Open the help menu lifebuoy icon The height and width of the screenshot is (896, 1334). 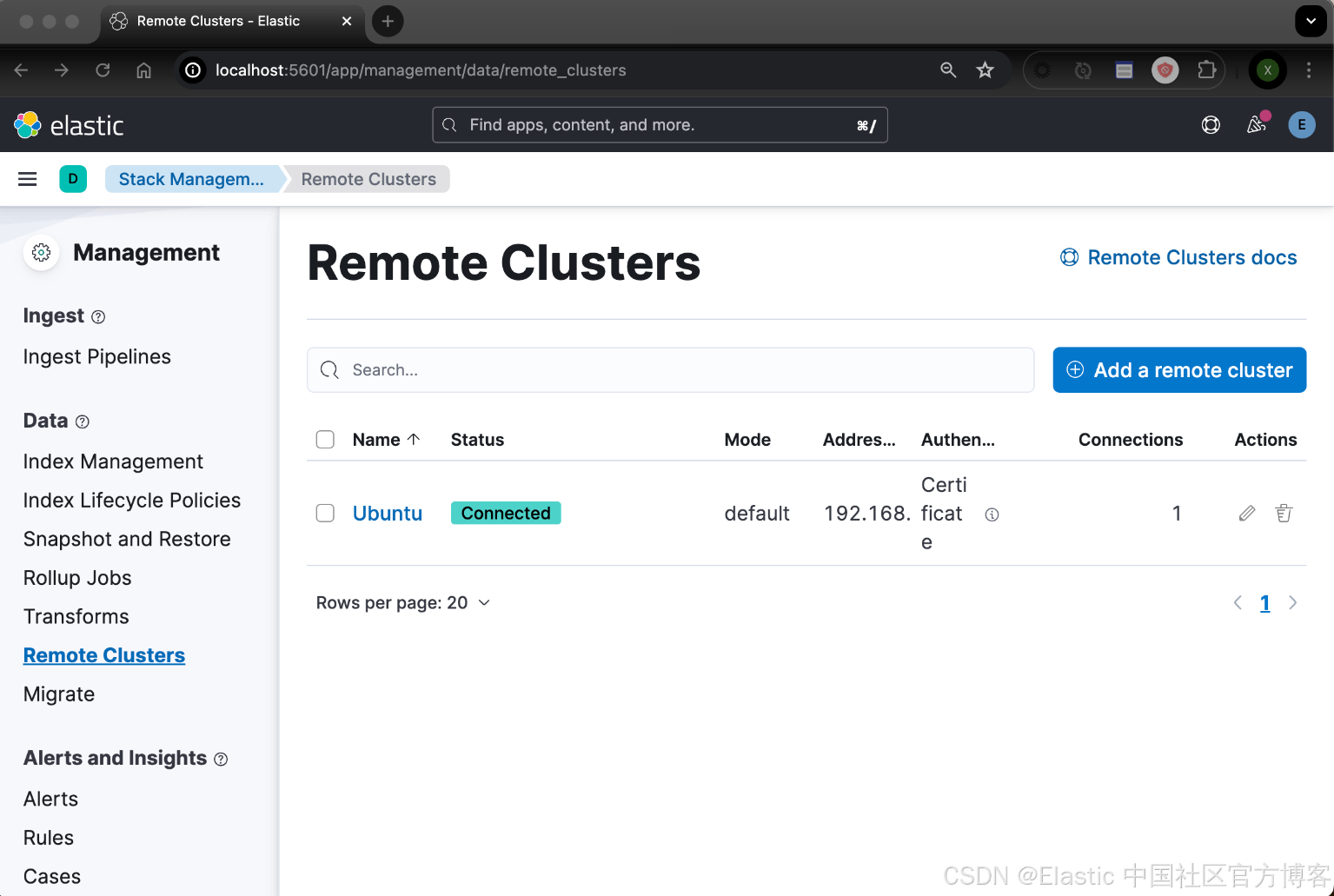click(1211, 125)
